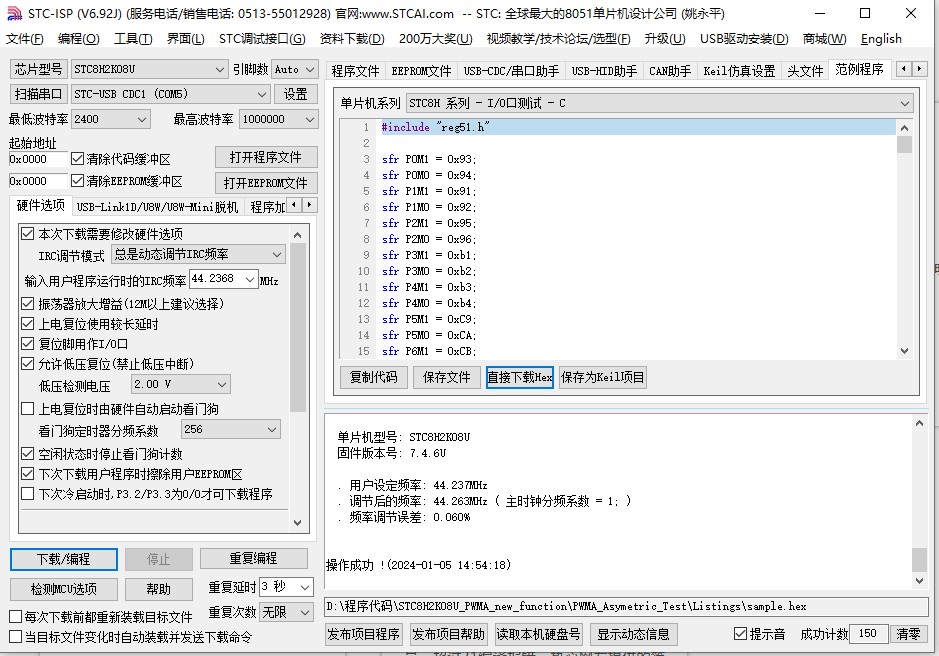Click 检测MCU选项 button

[63, 589]
